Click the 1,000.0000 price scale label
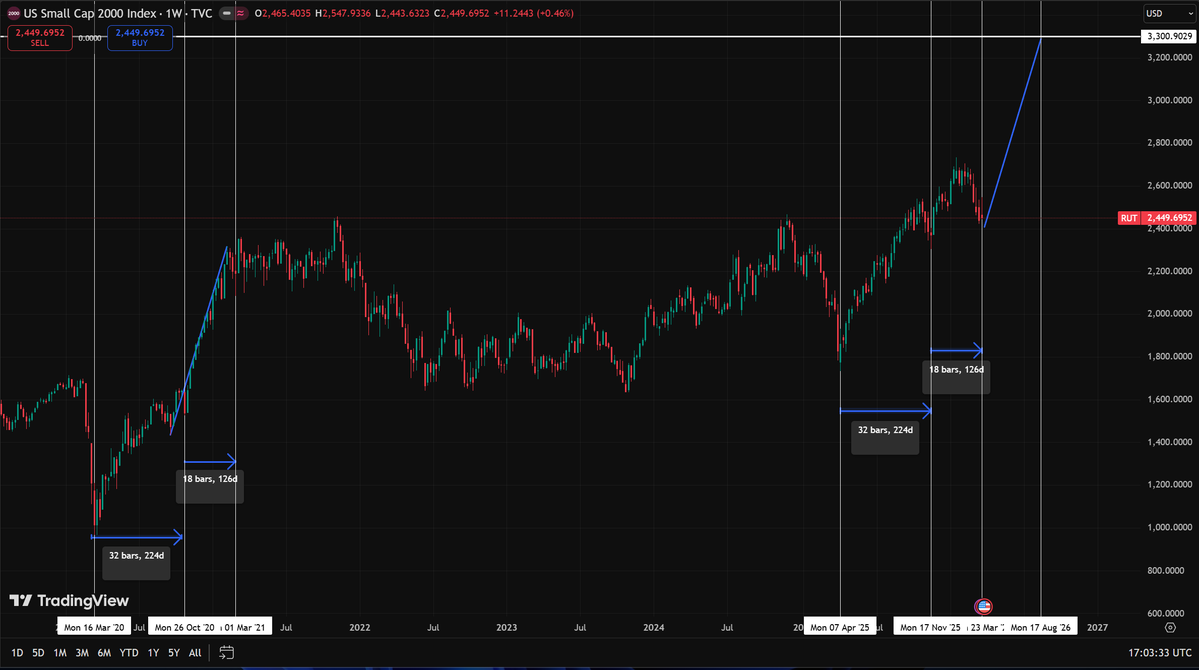The height and width of the screenshot is (670, 1199). tap(1170, 527)
